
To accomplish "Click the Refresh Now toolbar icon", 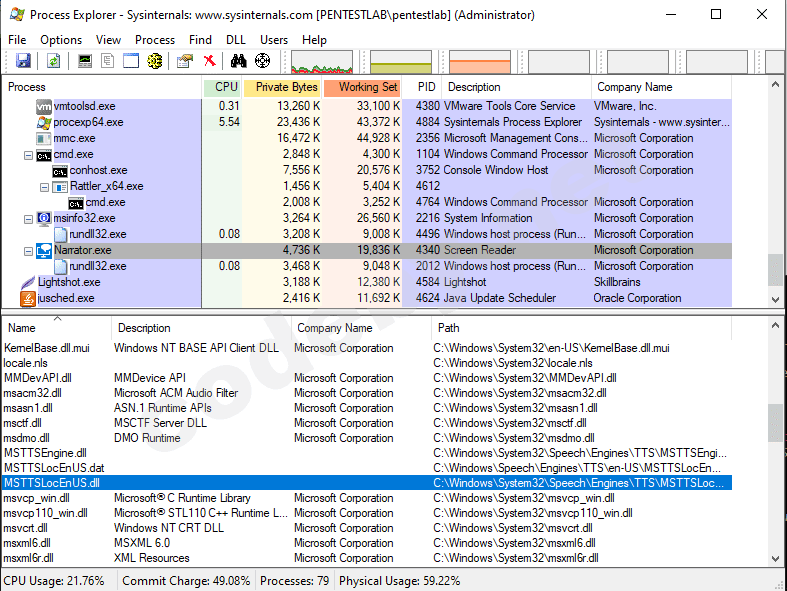I will tap(54, 61).
